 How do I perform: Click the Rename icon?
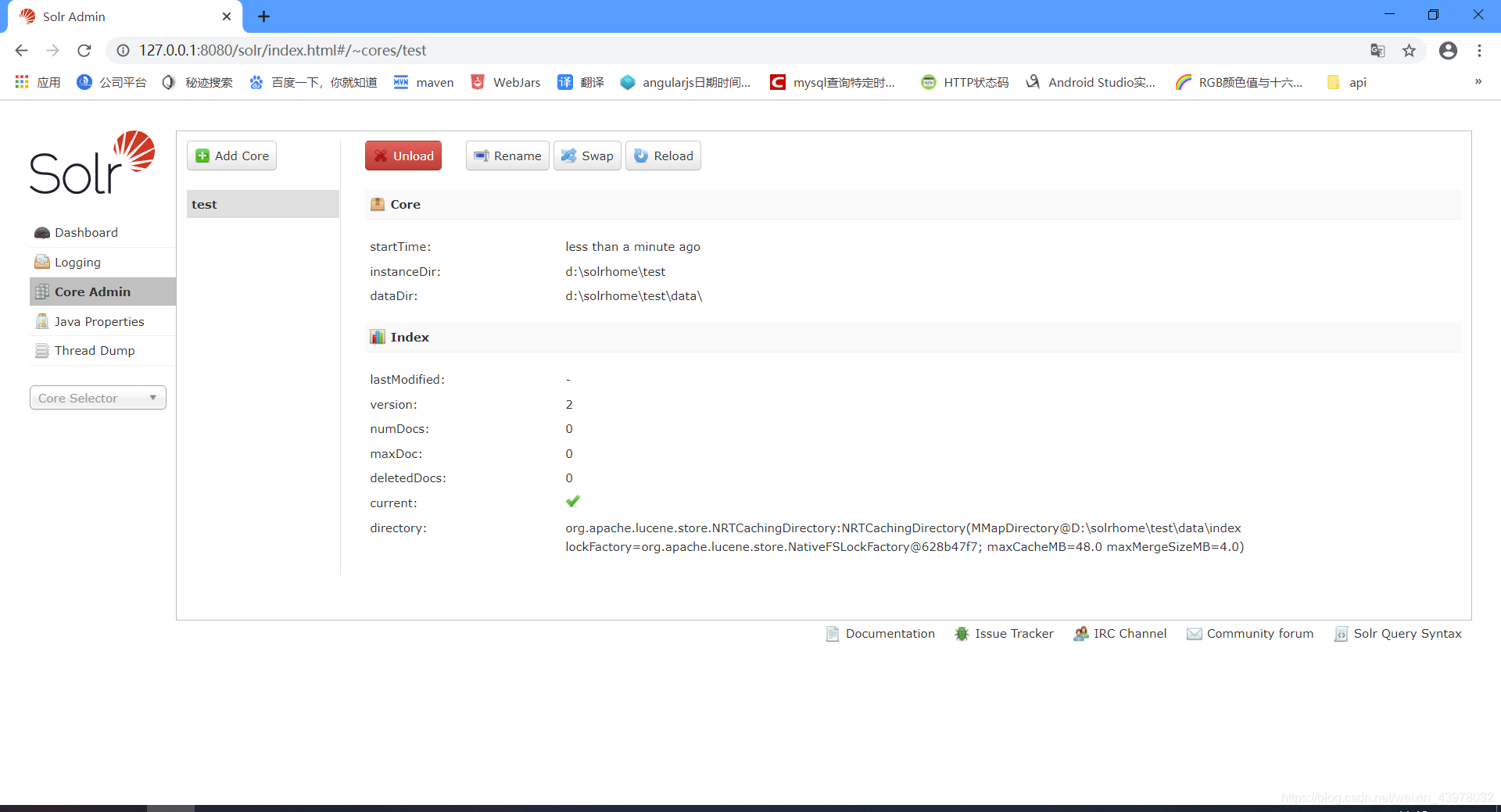pyautogui.click(x=482, y=156)
